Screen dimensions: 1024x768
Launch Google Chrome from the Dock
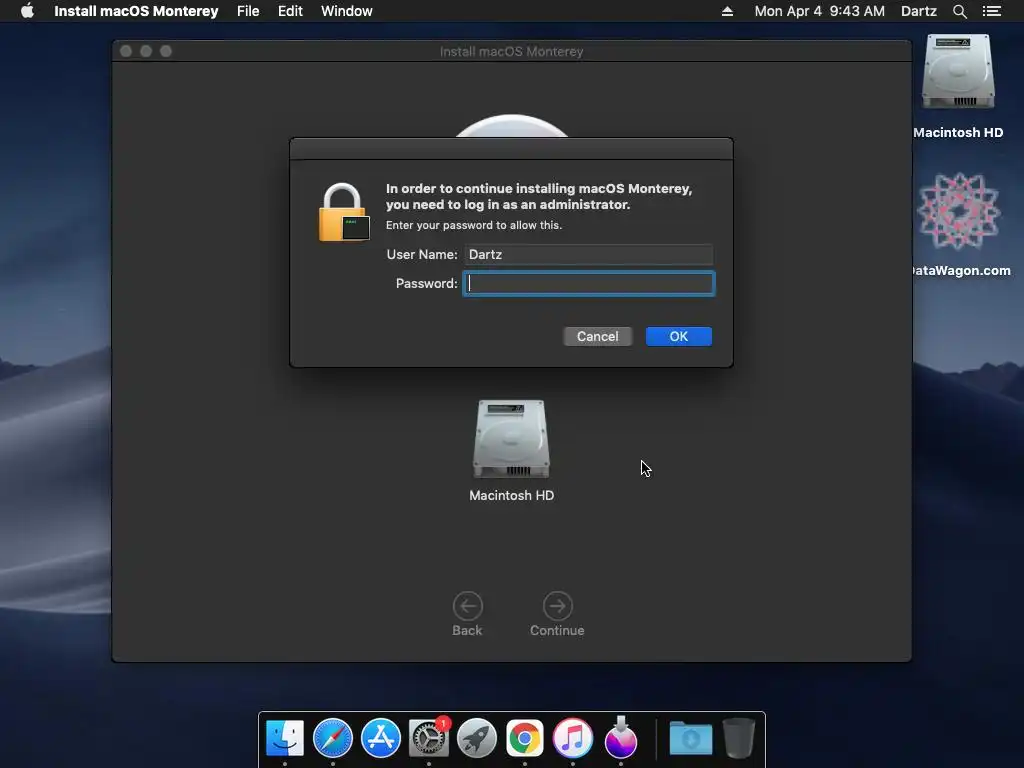tap(524, 738)
